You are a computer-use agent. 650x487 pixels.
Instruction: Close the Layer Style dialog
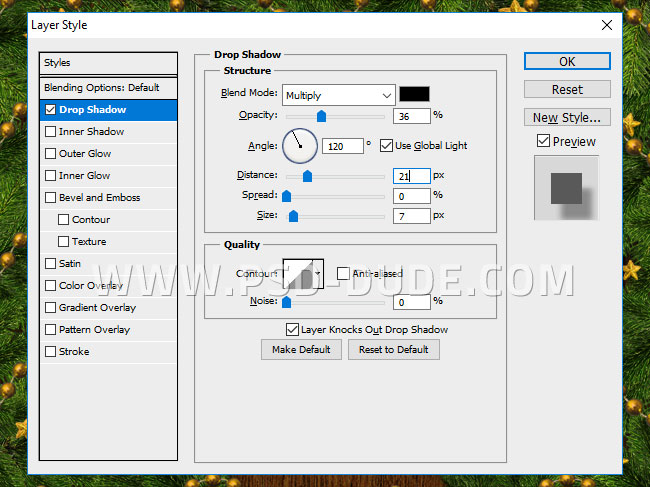[606, 25]
